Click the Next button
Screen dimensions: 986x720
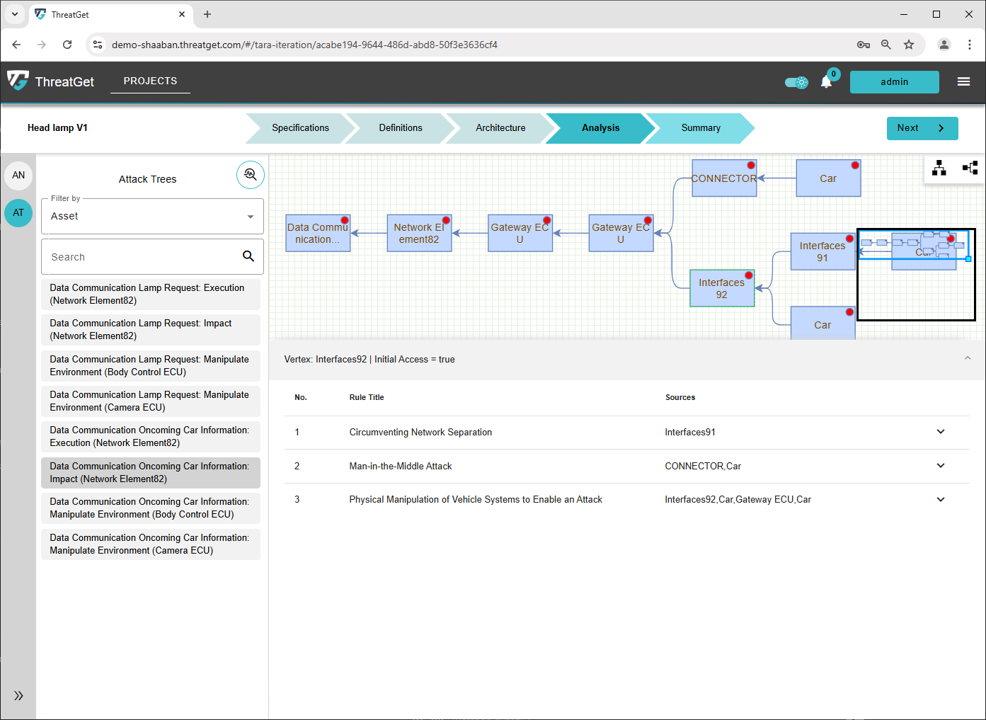coord(921,128)
